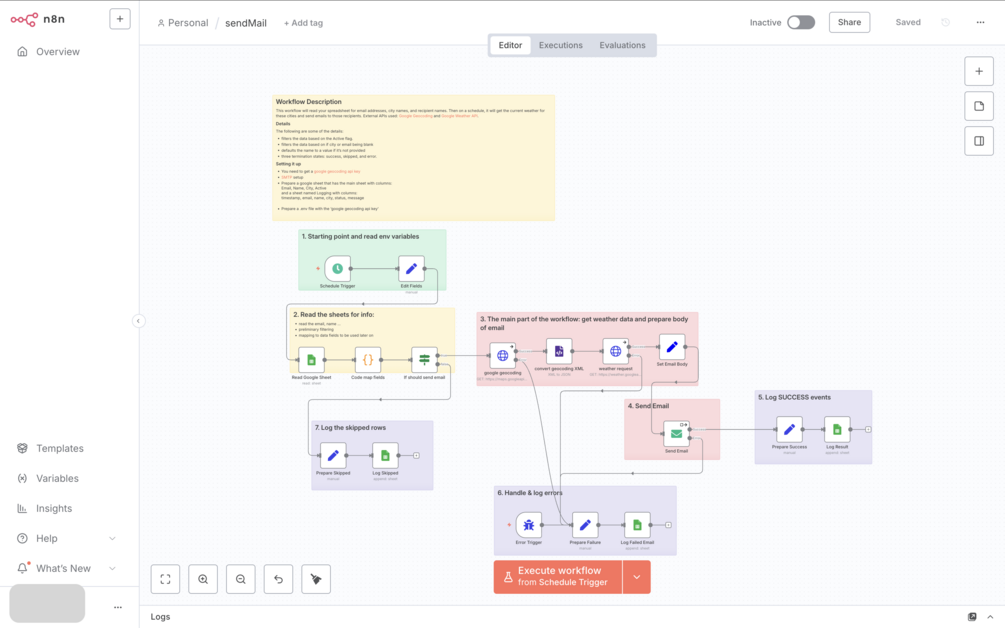Toggle the side panel button on canvas

tap(979, 141)
